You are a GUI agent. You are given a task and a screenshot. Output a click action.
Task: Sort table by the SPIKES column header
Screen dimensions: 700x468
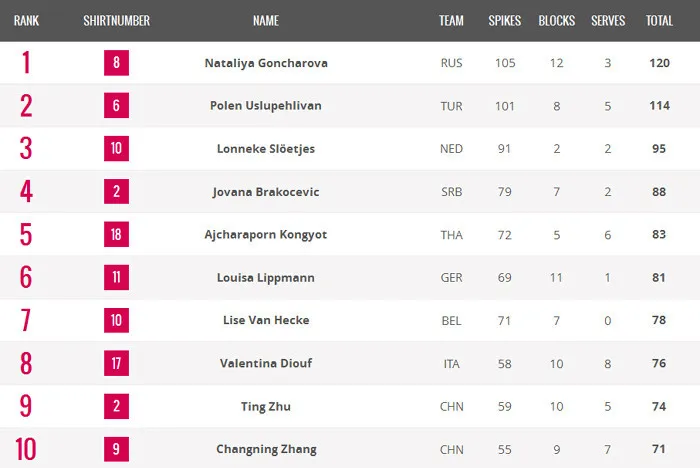(504, 20)
